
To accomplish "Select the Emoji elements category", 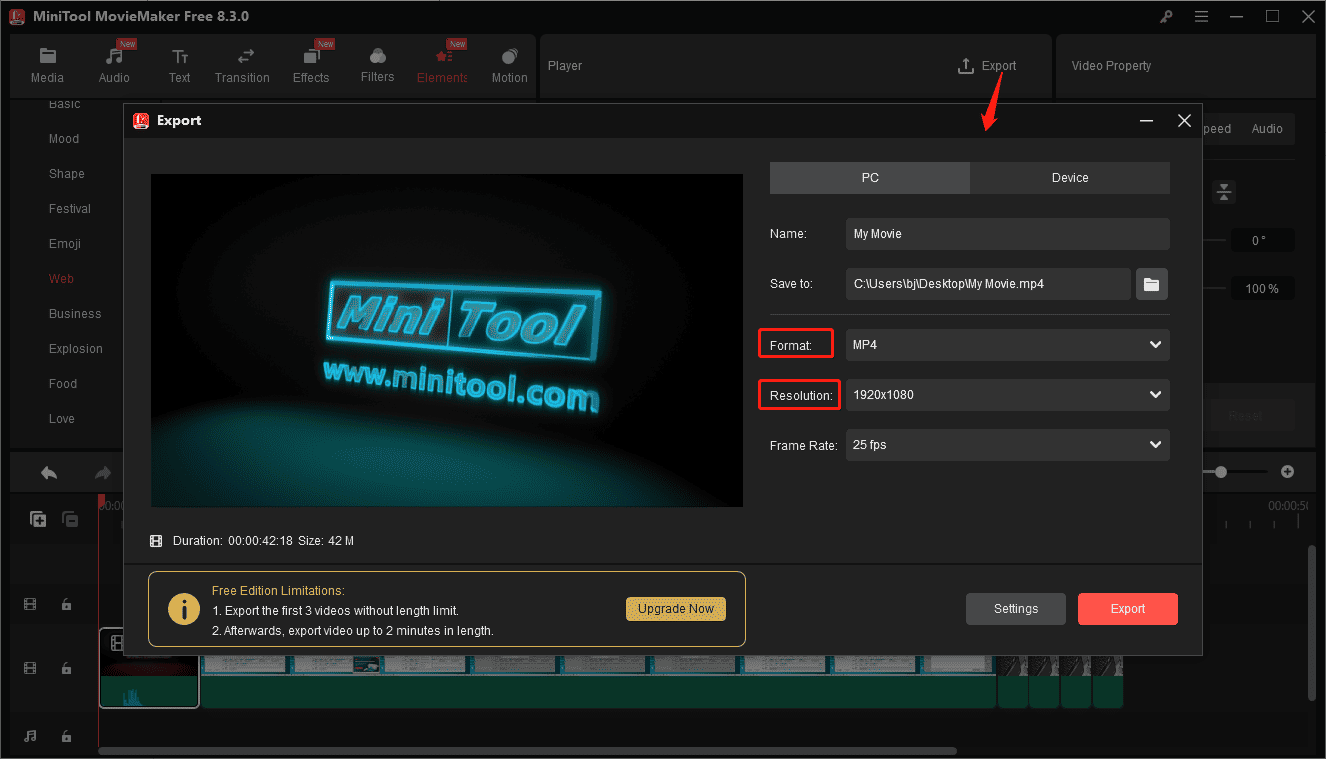I will point(65,244).
